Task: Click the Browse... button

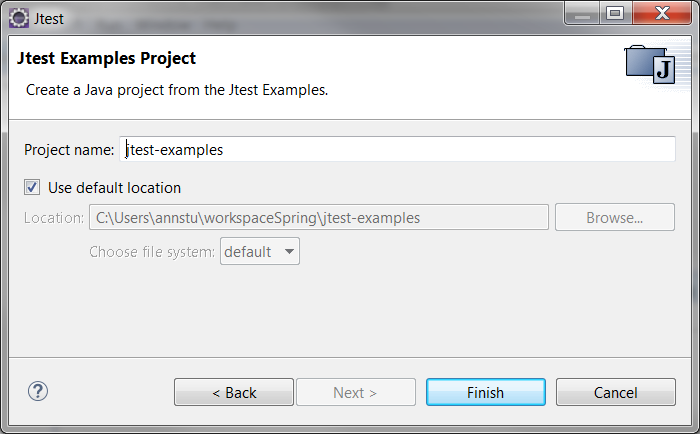Action: [x=615, y=217]
